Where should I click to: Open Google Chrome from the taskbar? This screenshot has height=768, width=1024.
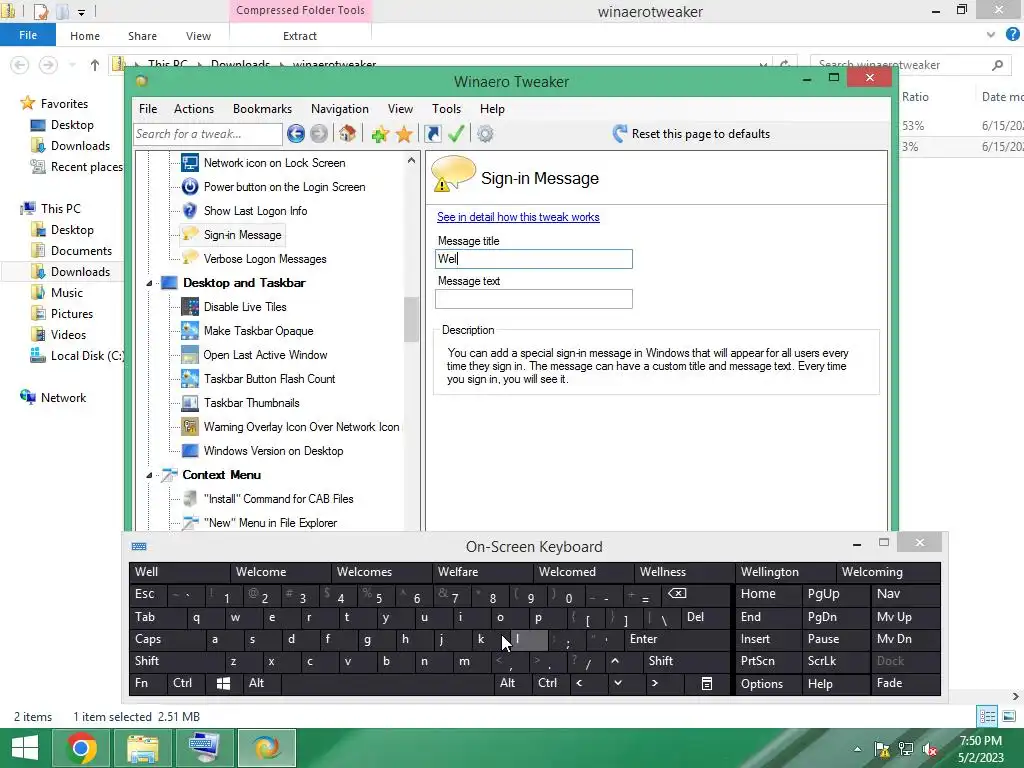(81, 748)
